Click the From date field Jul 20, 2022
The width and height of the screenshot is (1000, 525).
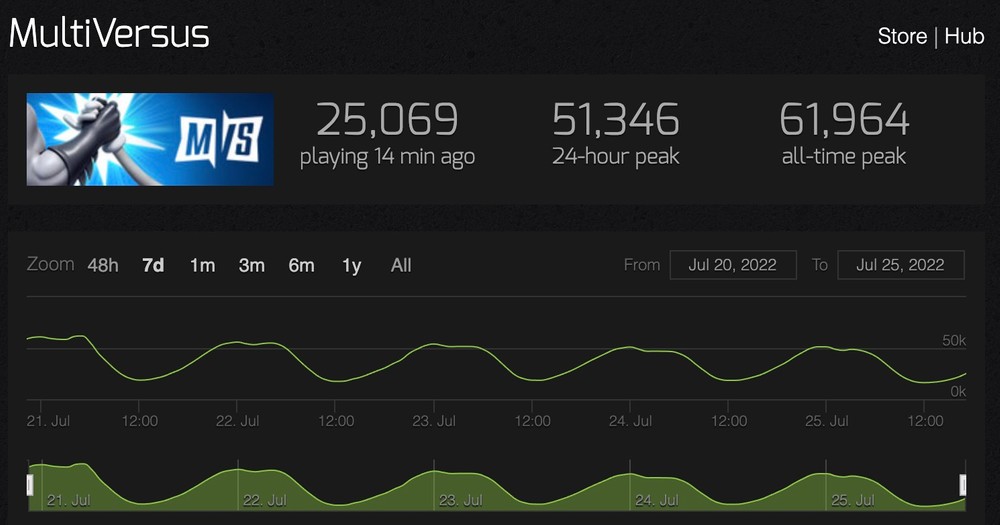point(733,265)
